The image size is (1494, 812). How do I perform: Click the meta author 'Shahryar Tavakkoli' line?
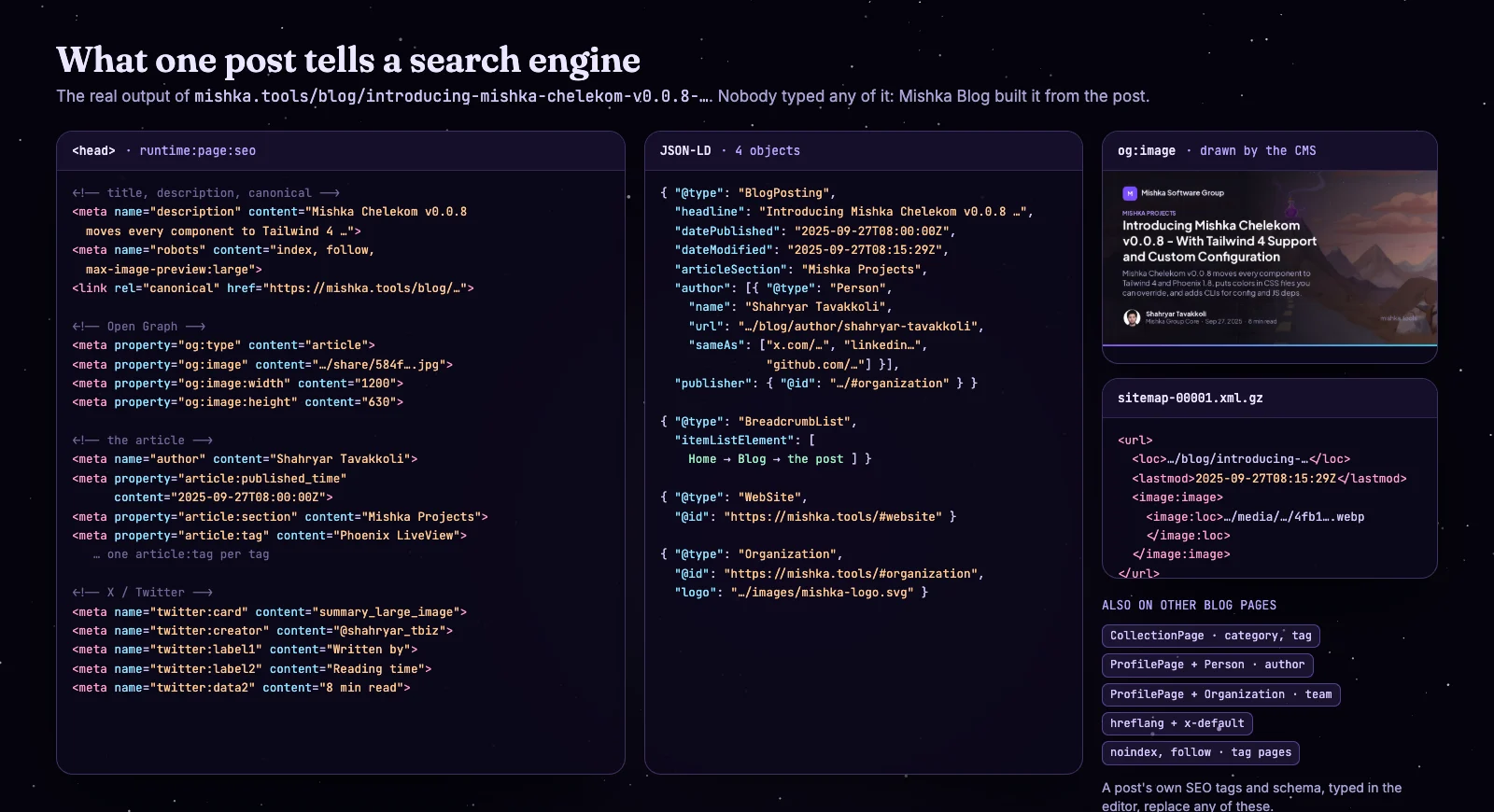(245, 459)
